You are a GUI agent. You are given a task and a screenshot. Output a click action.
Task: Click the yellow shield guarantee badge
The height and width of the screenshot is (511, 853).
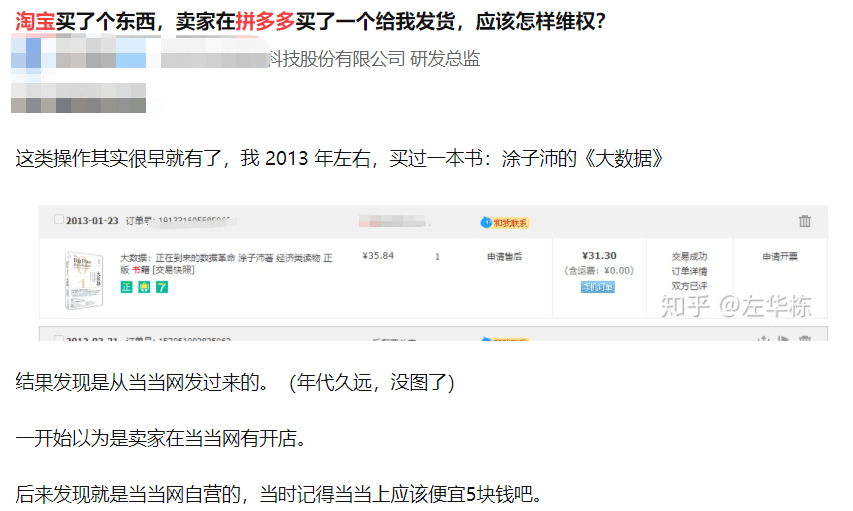coord(144,287)
